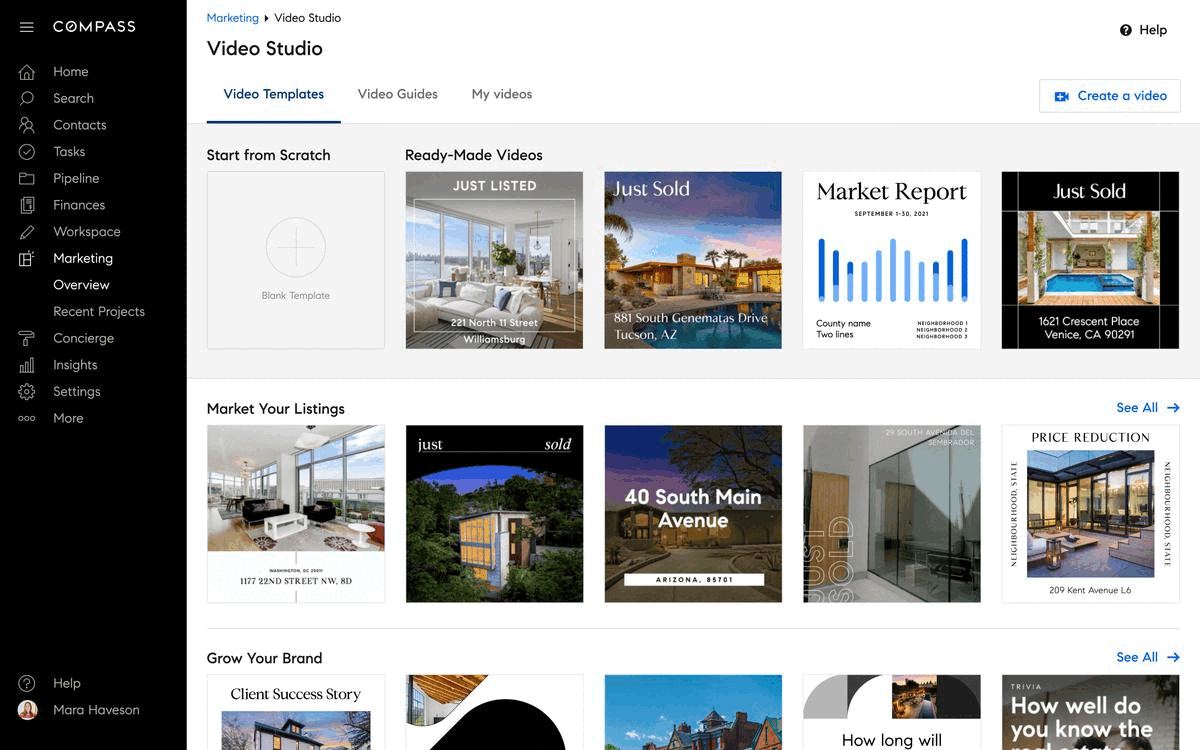The image size is (1200, 750).
Task: Open the My videos tab
Action: coord(502,94)
